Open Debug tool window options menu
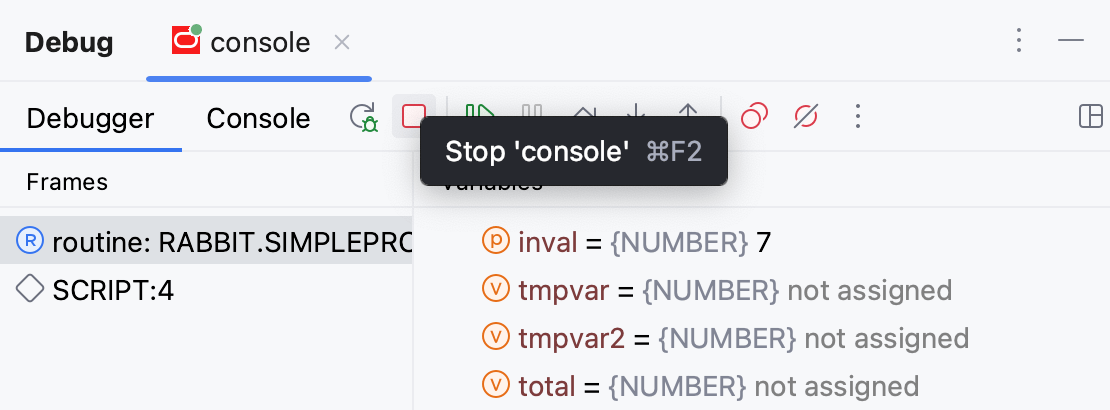The image size is (1110, 410). coord(1019,40)
